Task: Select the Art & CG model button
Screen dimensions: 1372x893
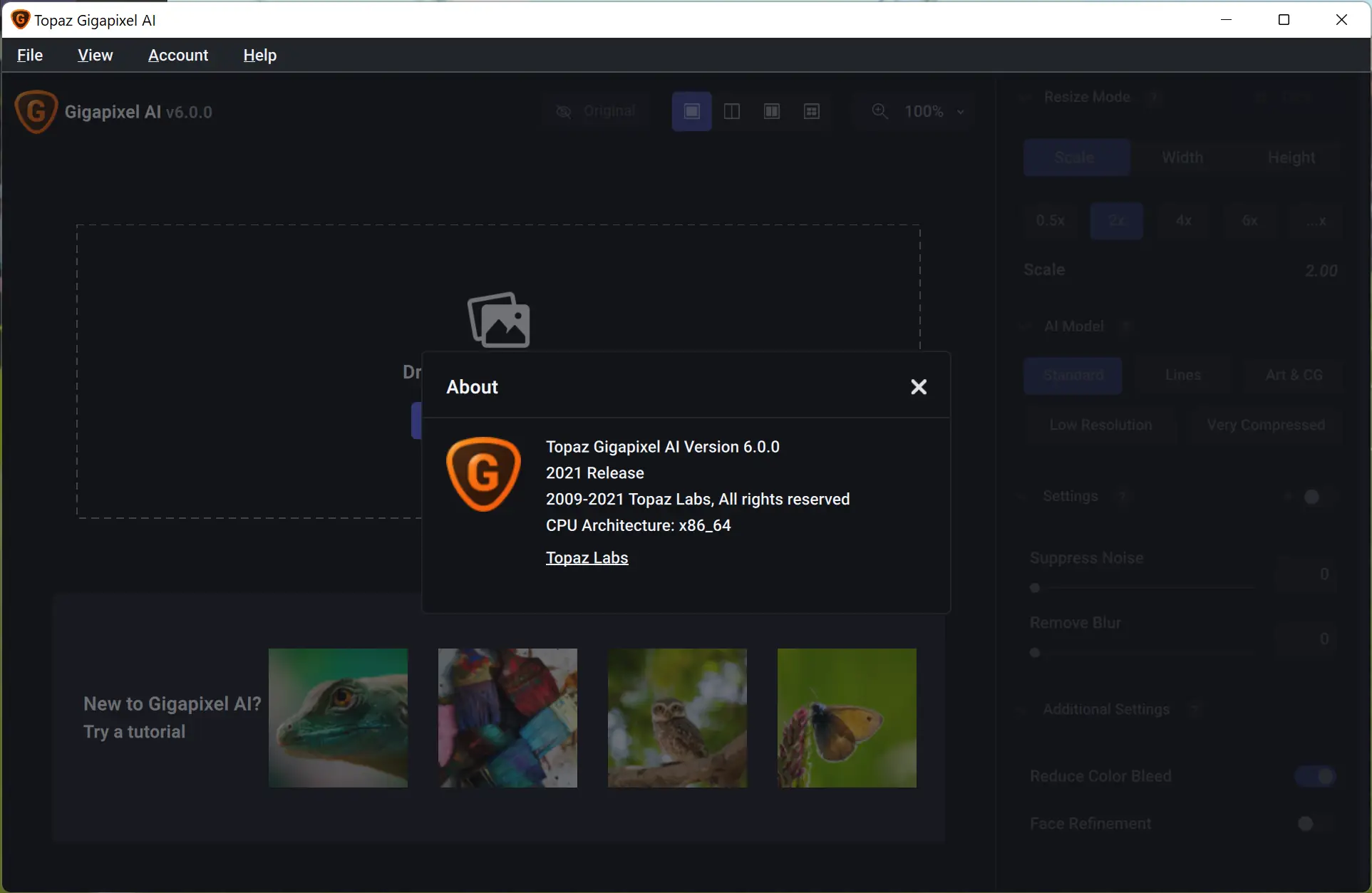Action: pos(1294,376)
